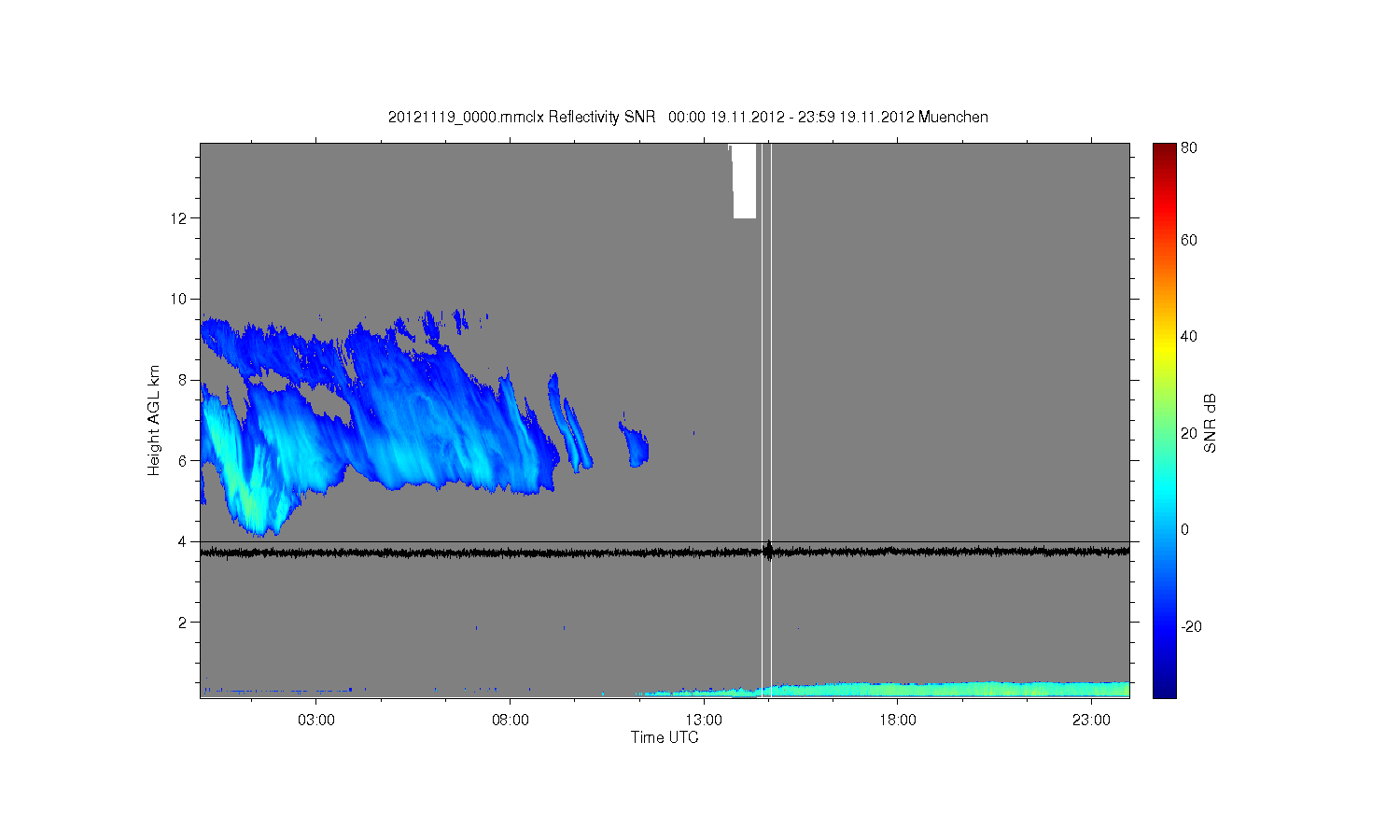Click the height tick label 10
The height and width of the screenshot is (840, 1400).
[178, 299]
